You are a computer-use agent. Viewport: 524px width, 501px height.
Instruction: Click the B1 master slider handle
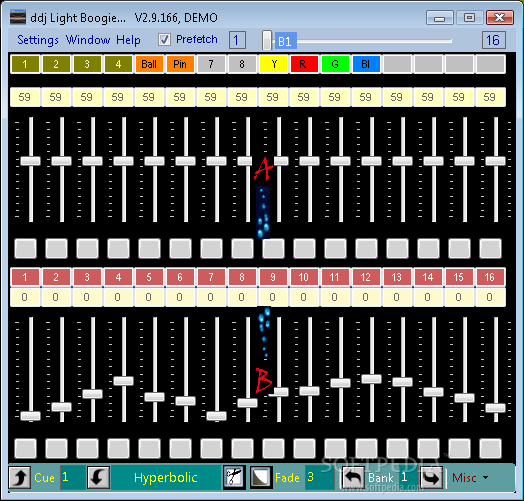click(267, 40)
